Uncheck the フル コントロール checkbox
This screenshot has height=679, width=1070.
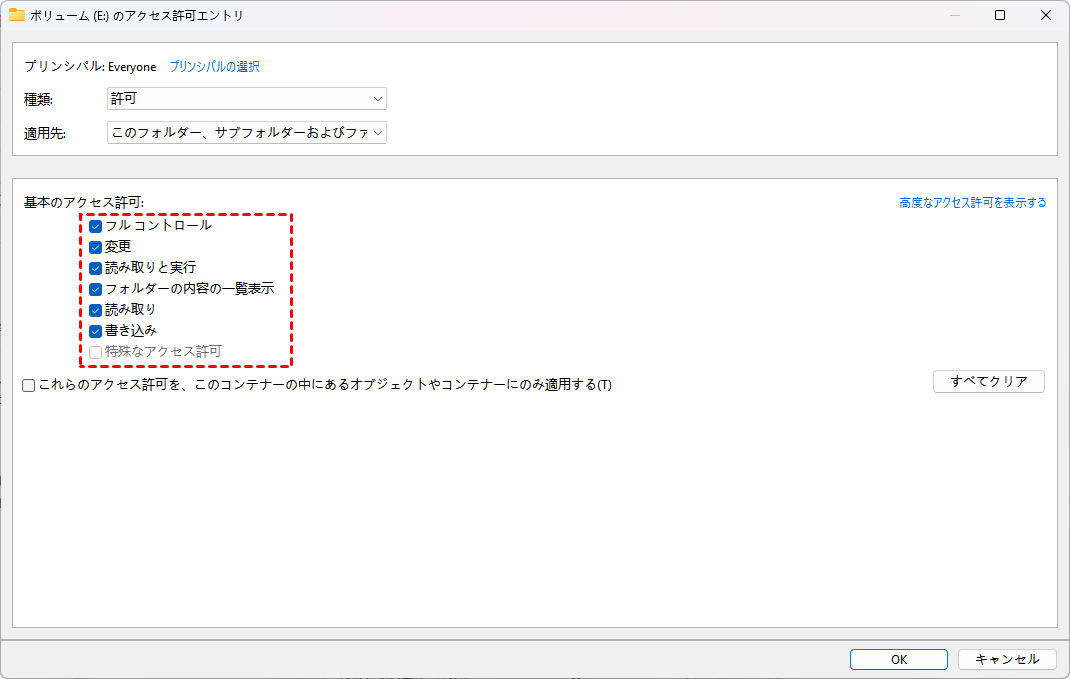point(96,226)
